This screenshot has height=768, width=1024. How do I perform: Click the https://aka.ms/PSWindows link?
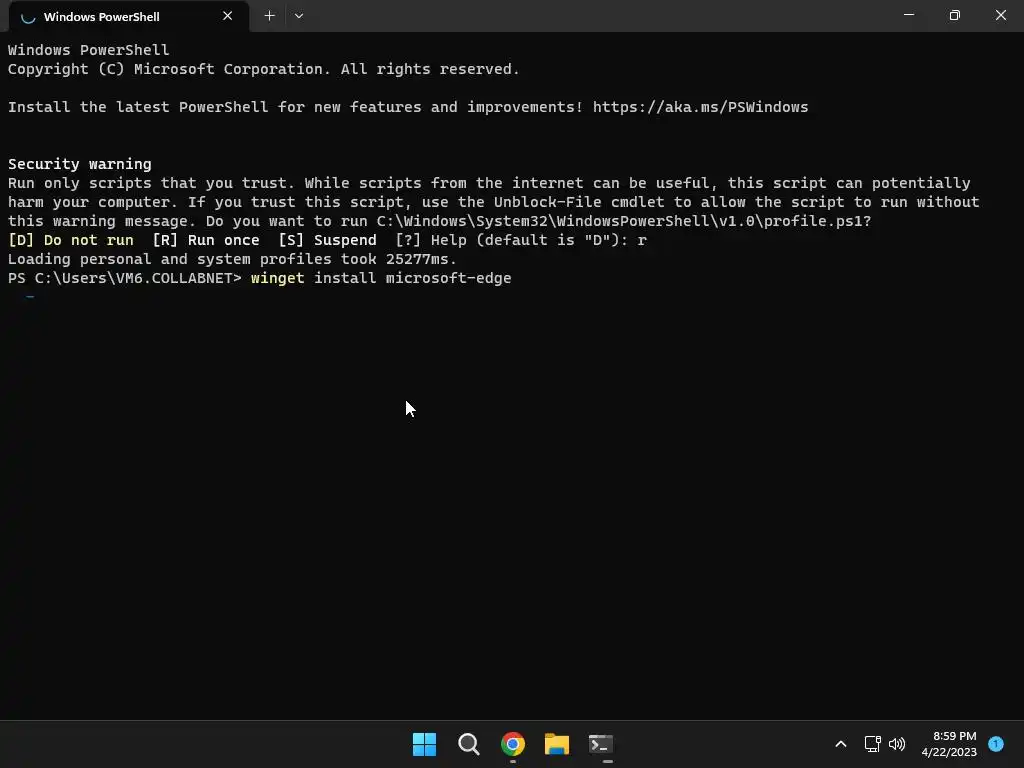coord(700,107)
